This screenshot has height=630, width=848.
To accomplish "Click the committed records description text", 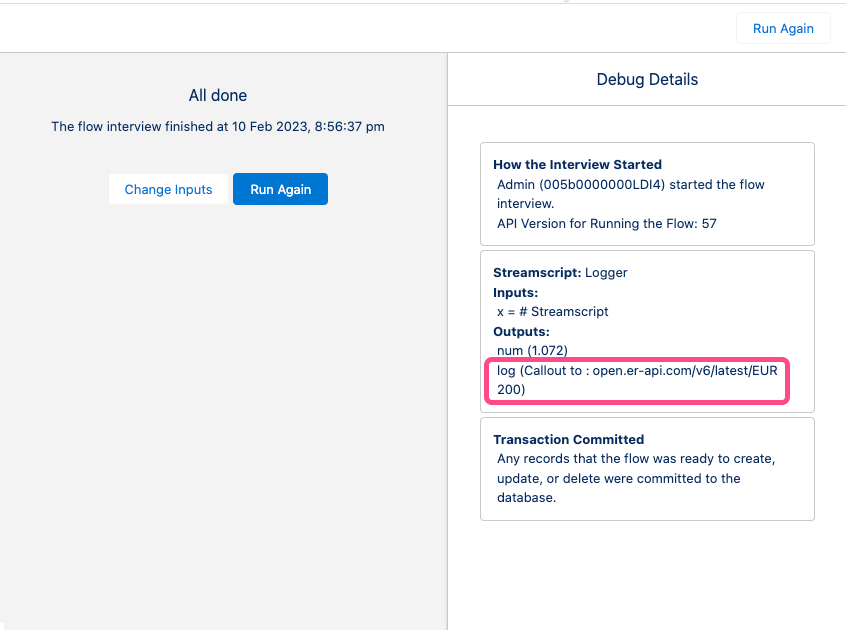I will pos(632,478).
